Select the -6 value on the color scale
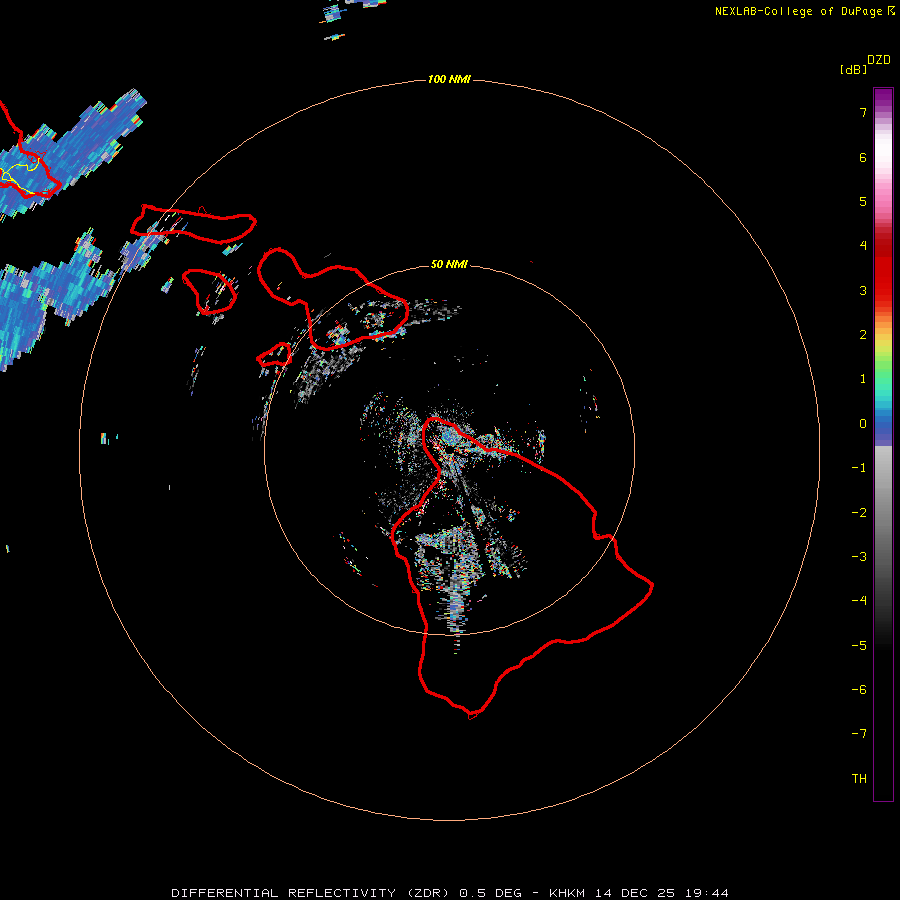Screen dimensions: 900x900 coord(859,690)
